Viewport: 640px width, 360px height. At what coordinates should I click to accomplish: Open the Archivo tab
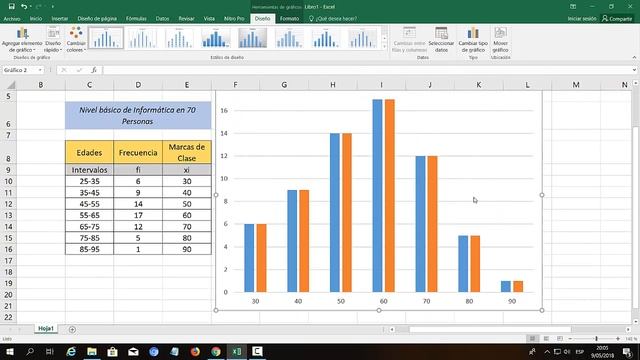12,19
